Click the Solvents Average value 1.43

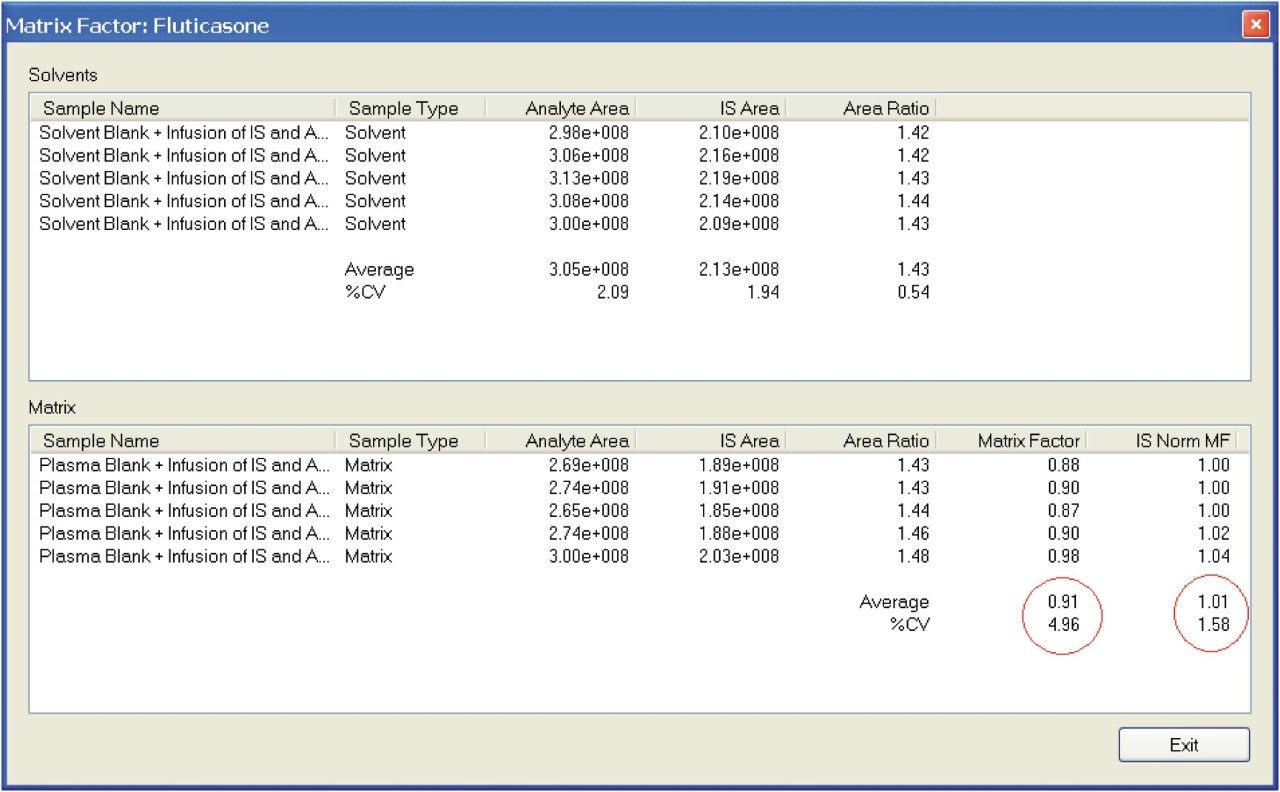coord(916,269)
